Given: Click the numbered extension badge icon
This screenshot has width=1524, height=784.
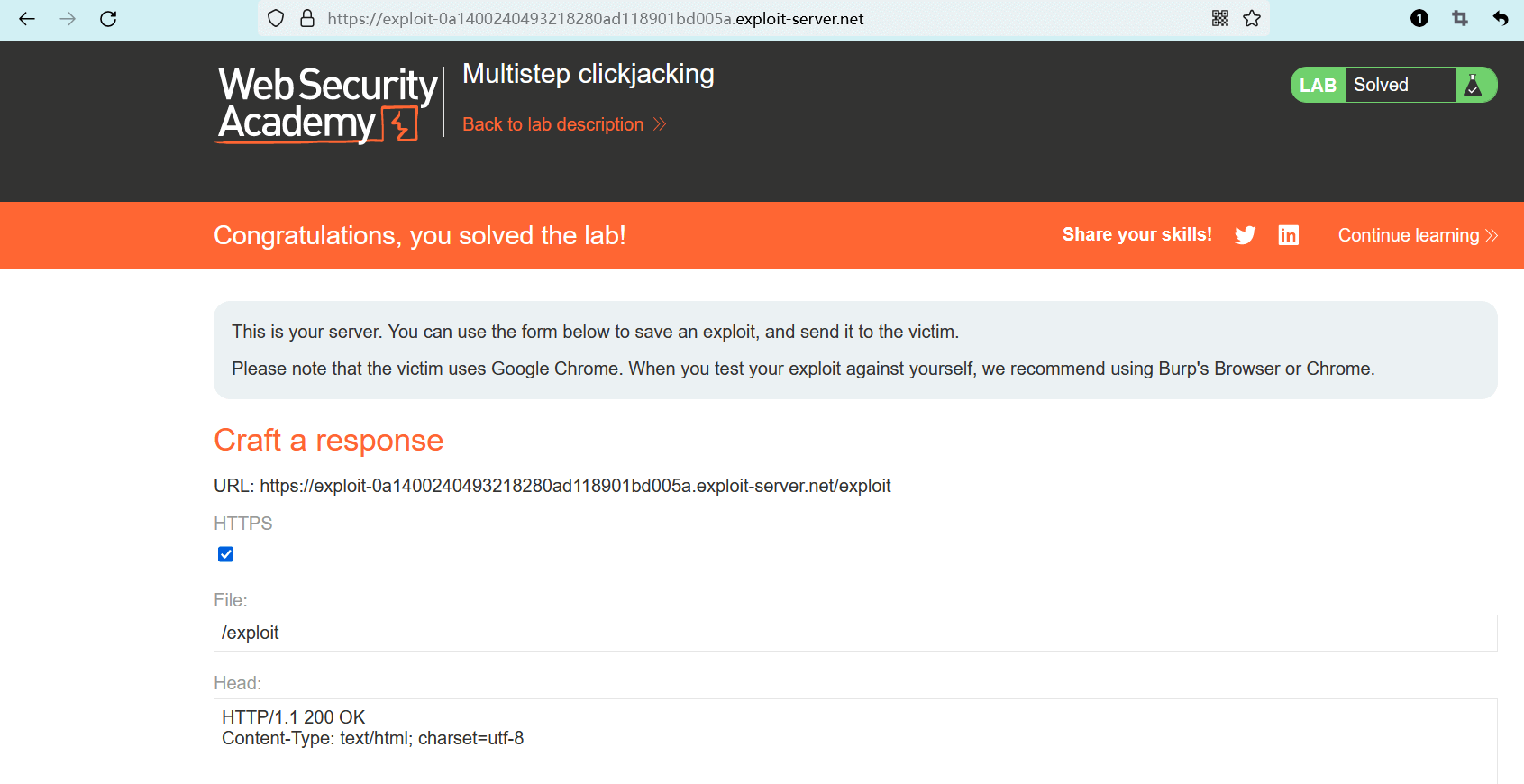Looking at the screenshot, I should [1419, 19].
